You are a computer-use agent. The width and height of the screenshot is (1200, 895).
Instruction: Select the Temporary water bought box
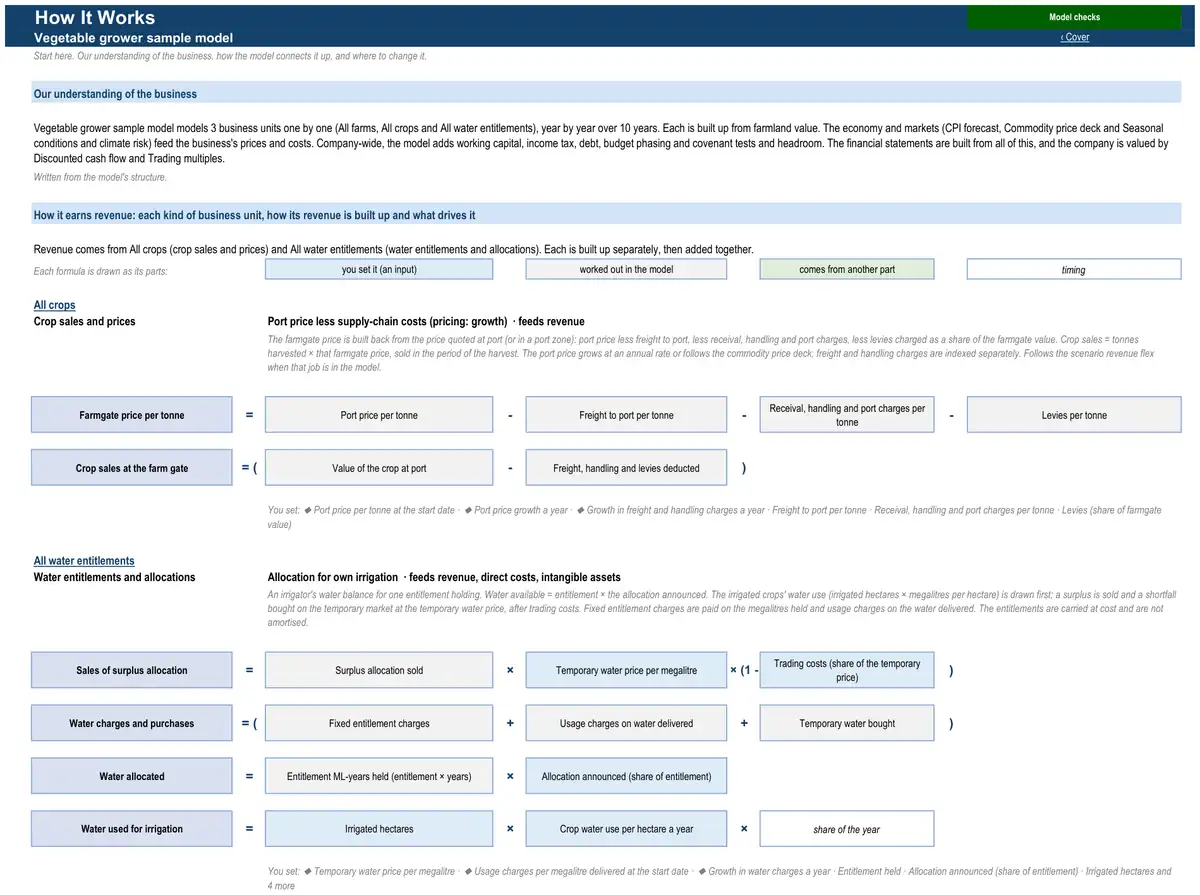pos(847,723)
